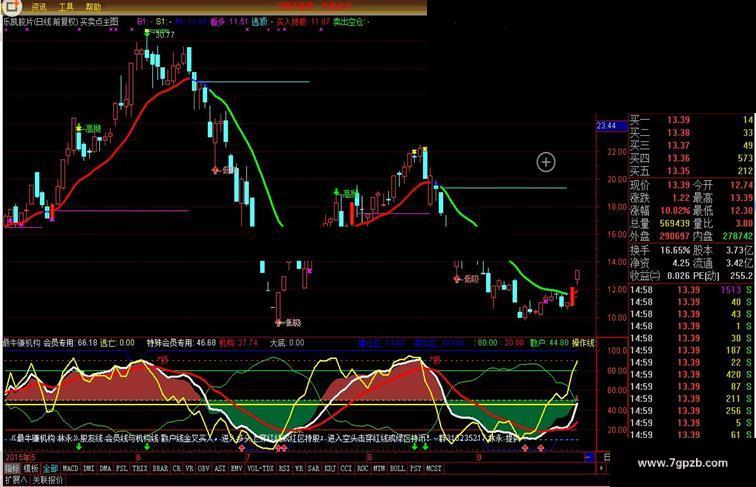Image resolution: width=756 pixels, height=487 pixels.
Task: Click the 换手 16.65% value
Action: pyautogui.click(x=675, y=250)
